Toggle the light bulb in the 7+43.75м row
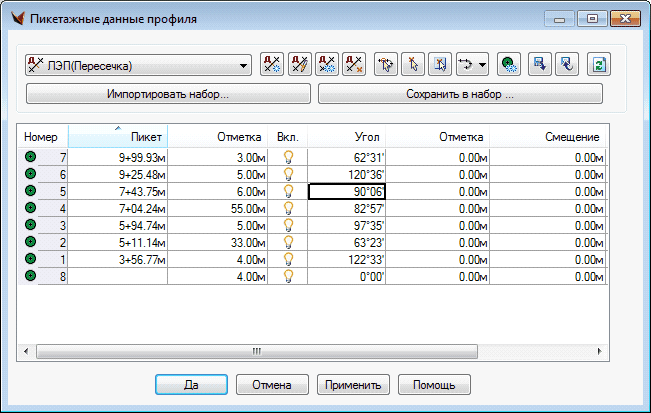651x413 pixels. pyautogui.click(x=289, y=191)
